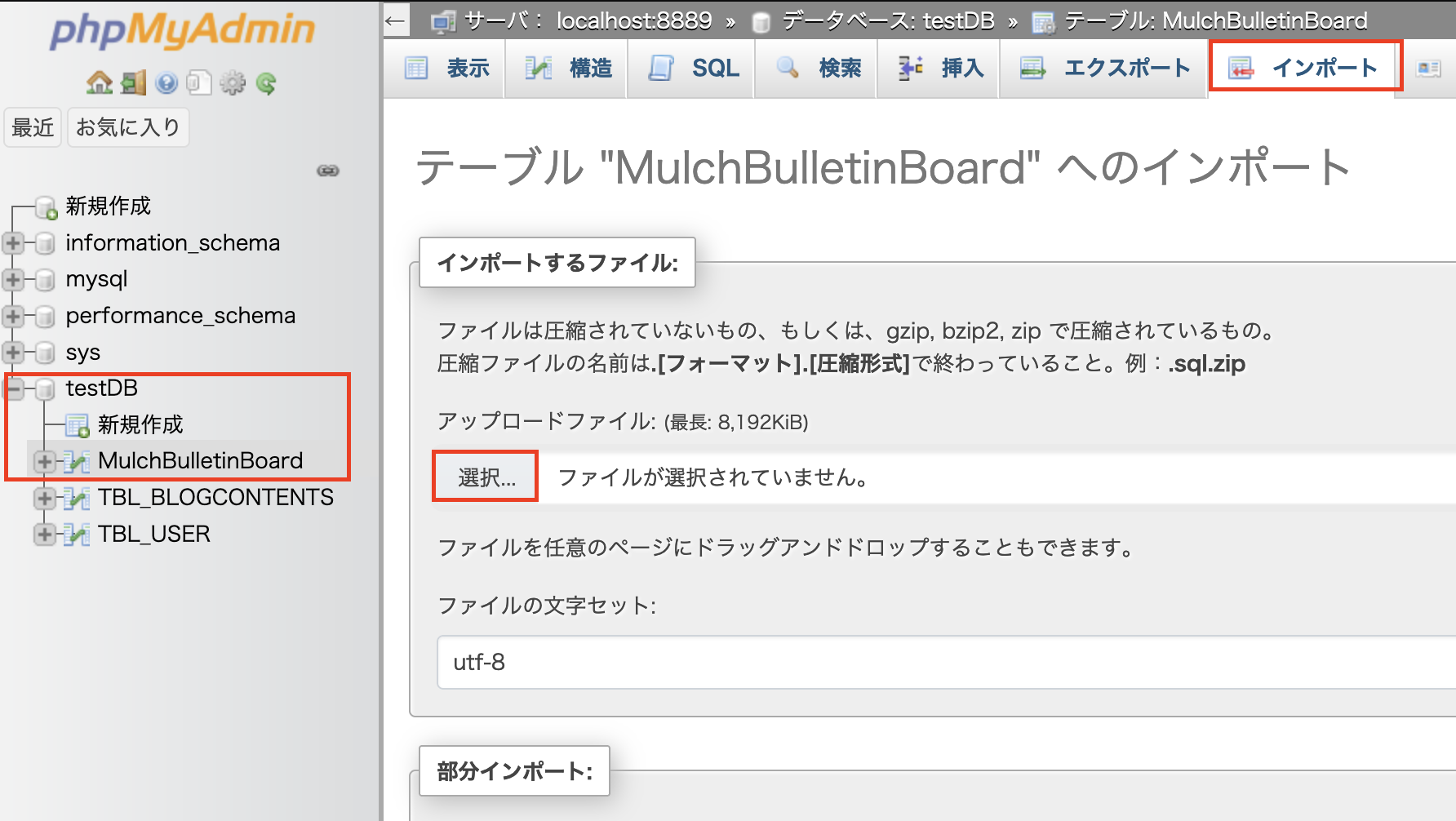Collapse the testDB database node
Viewport: 1456px width, 821px height.
pyautogui.click(x=13, y=389)
